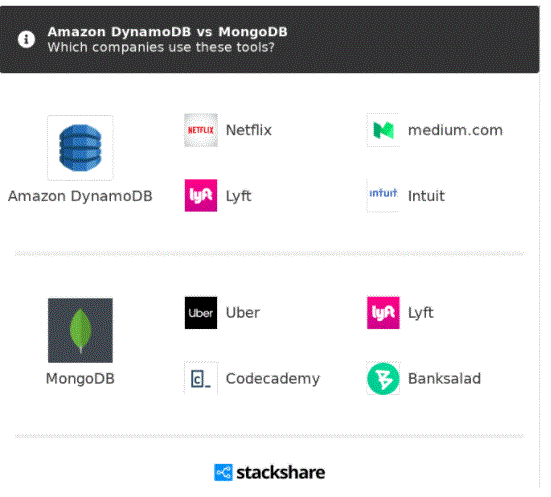Click the Netflix company name

point(249,130)
